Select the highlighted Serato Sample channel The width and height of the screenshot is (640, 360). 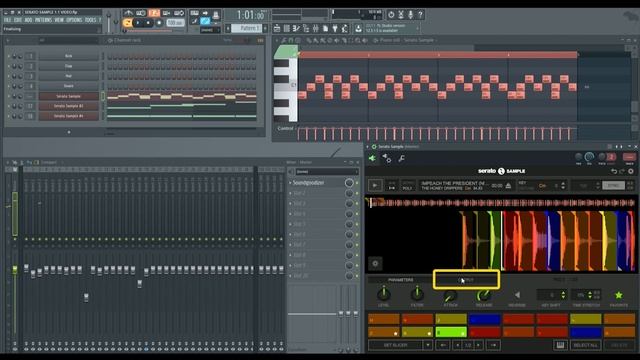pyautogui.click(x=69, y=96)
